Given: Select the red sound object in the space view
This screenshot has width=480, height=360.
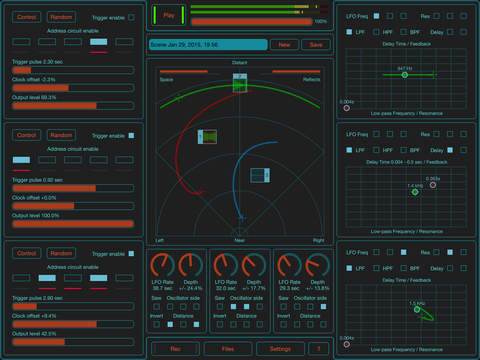Looking at the screenshot, I should click(207, 137).
